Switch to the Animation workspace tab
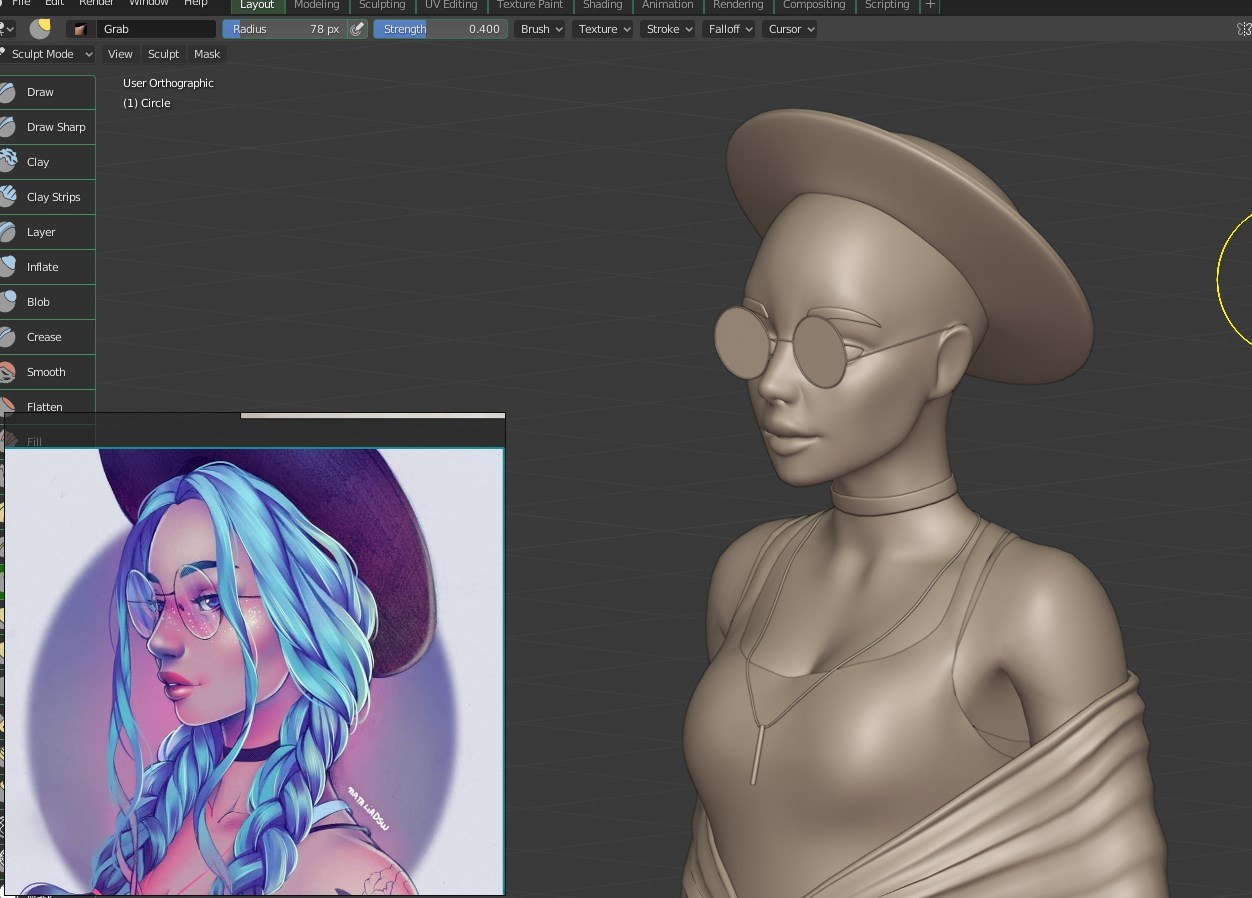Viewport: 1252px width, 898px height. [x=668, y=5]
